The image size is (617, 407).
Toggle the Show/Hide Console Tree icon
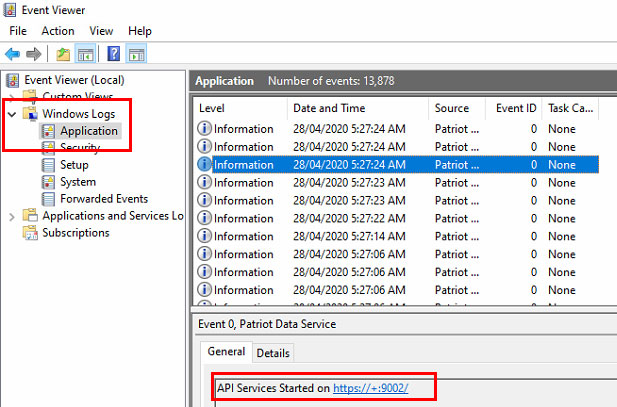[x=85, y=54]
